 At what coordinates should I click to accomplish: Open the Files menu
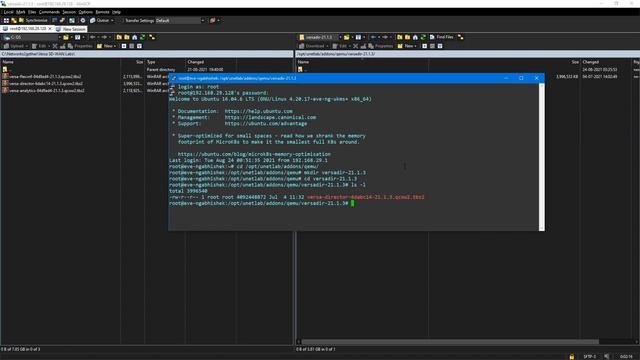pyautogui.click(x=32, y=12)
